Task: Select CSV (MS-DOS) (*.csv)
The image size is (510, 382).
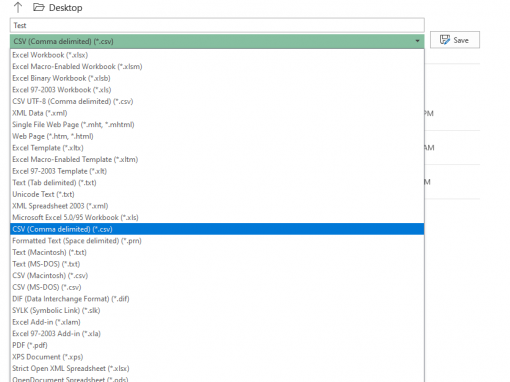Action: [217, 287]
